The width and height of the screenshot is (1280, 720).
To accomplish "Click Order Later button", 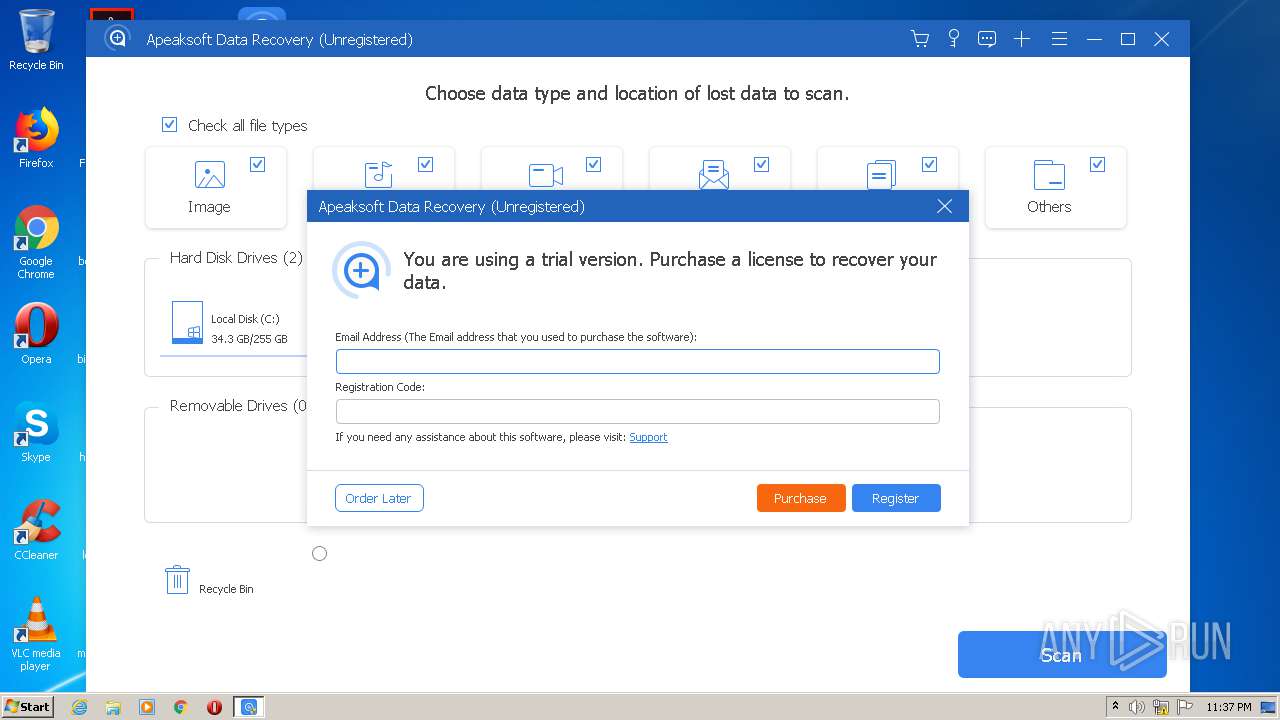I will [x=379, y=498].
